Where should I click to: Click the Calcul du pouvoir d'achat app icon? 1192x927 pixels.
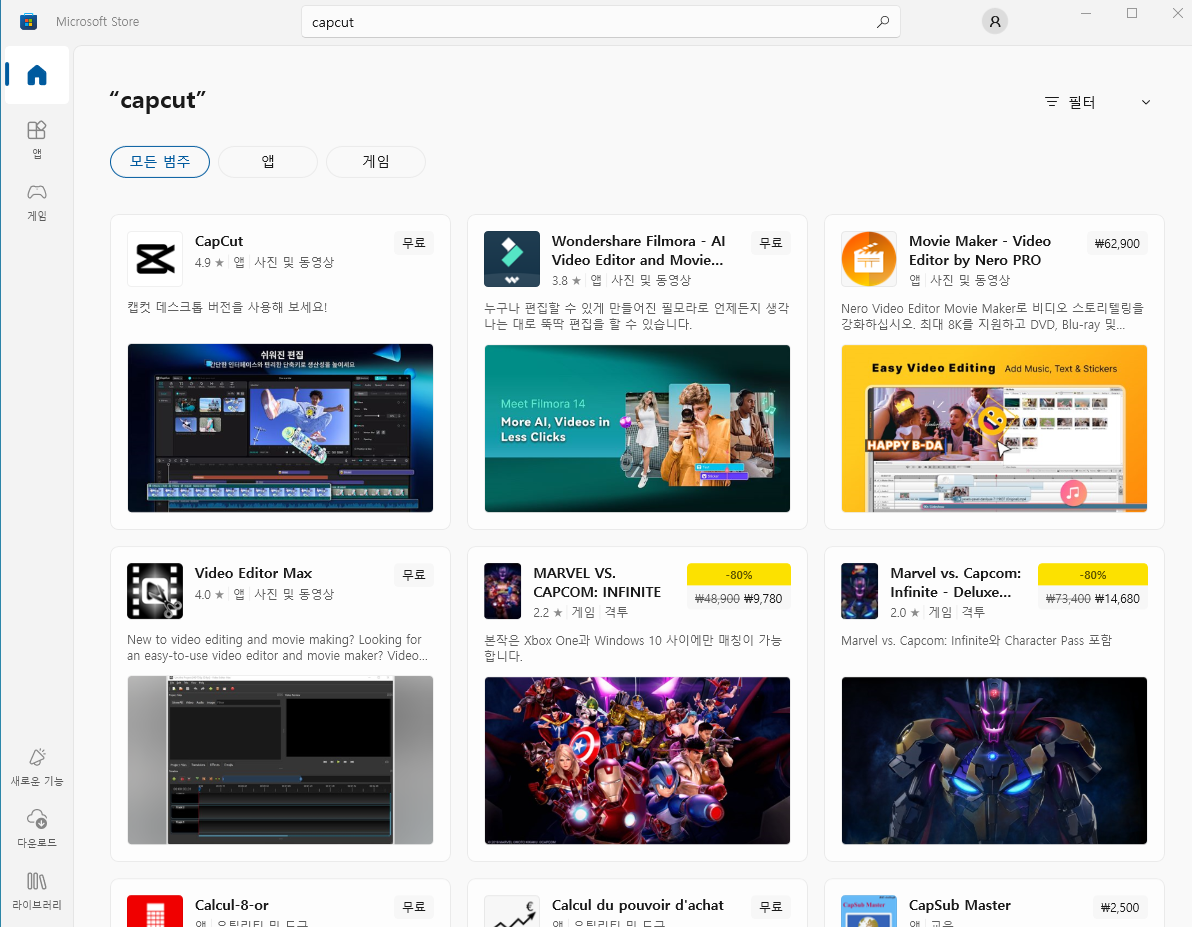[512, 911]
